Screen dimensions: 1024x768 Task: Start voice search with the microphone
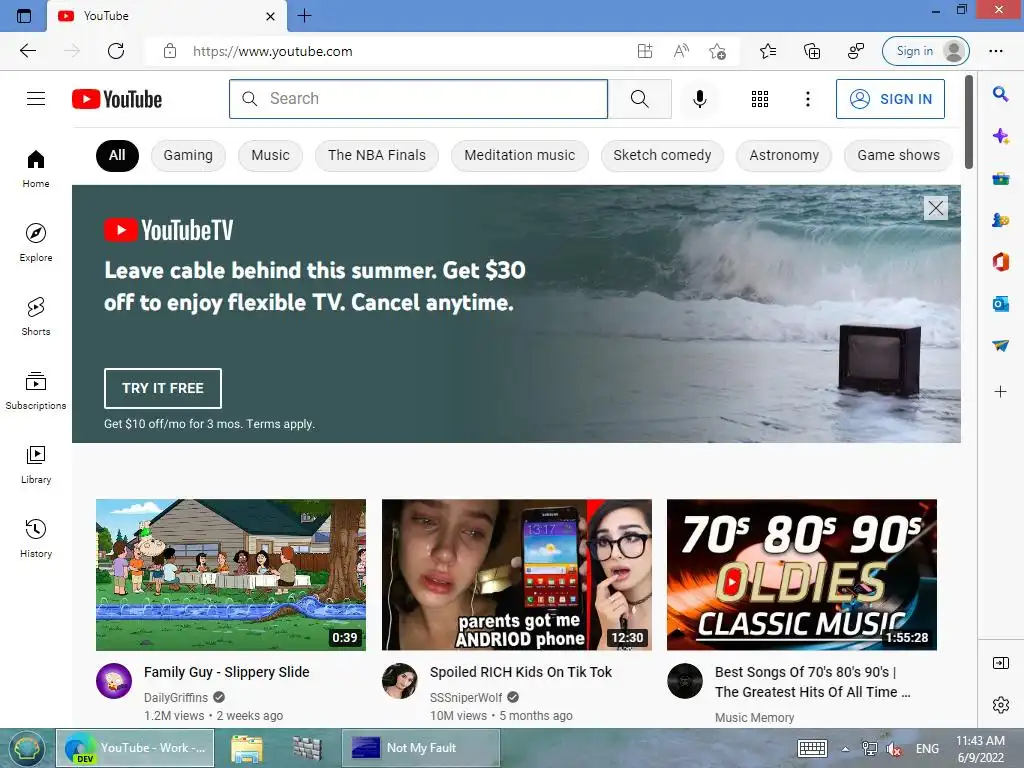tap(699, 99)
